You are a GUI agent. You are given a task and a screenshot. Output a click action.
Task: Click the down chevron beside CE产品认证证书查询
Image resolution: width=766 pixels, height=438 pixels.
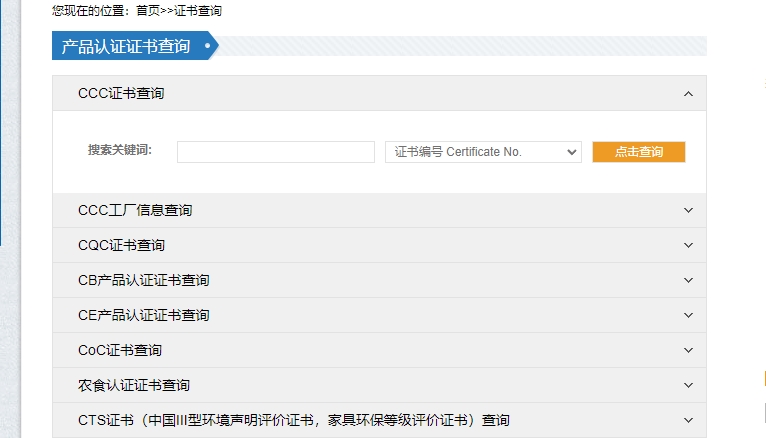click(x=687, y=316)
